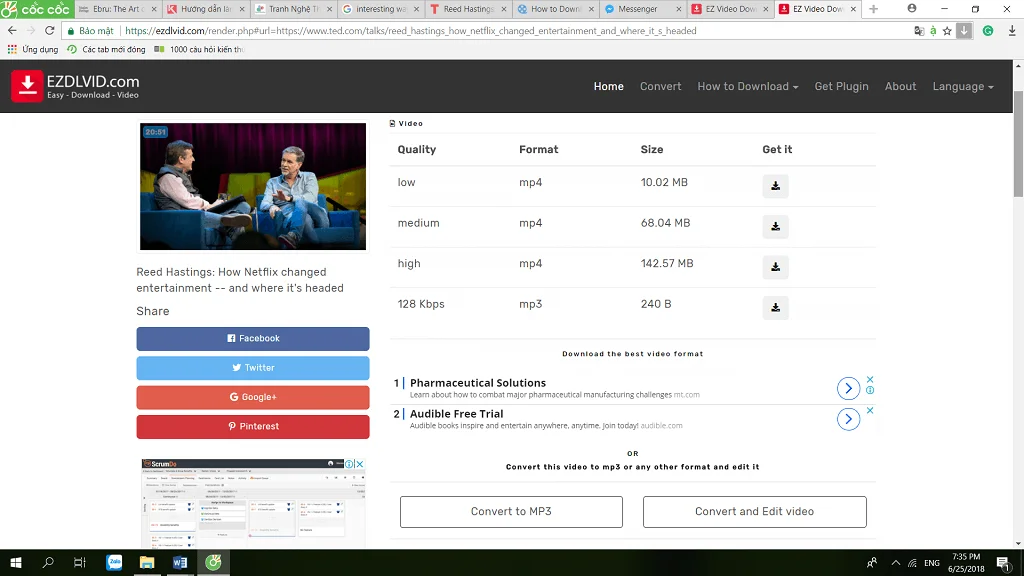Open a new browser tab
The image size is (1024, 576).
pos(874,9)
